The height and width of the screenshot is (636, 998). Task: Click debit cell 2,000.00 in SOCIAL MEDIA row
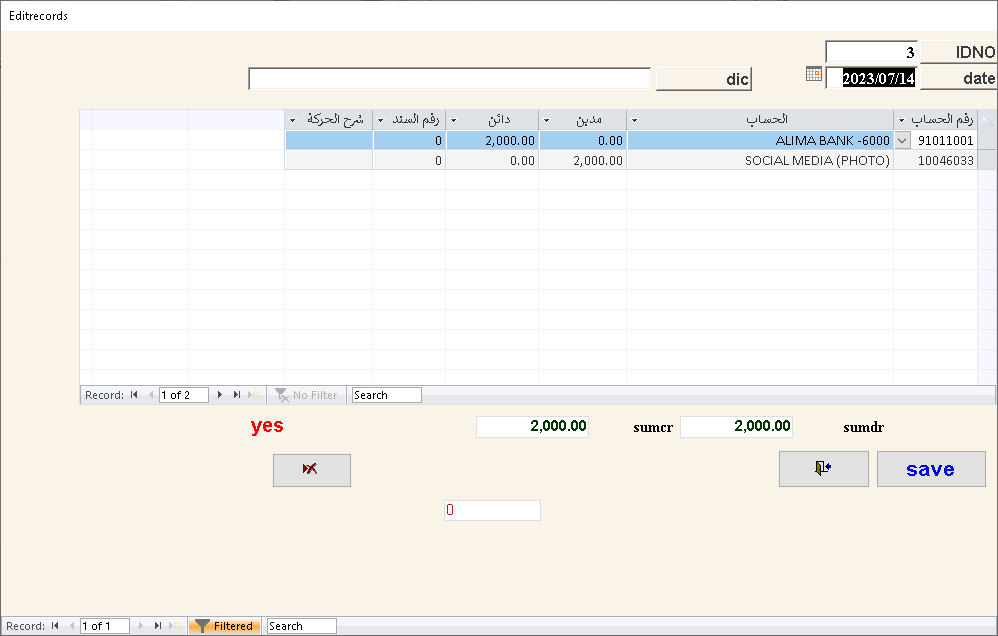(582, 160)
